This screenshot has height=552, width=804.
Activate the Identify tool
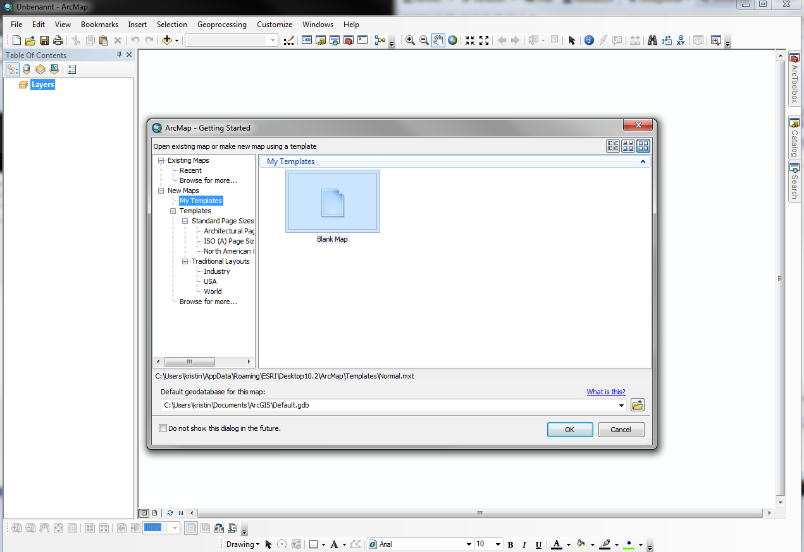click(x=589, y=40)
